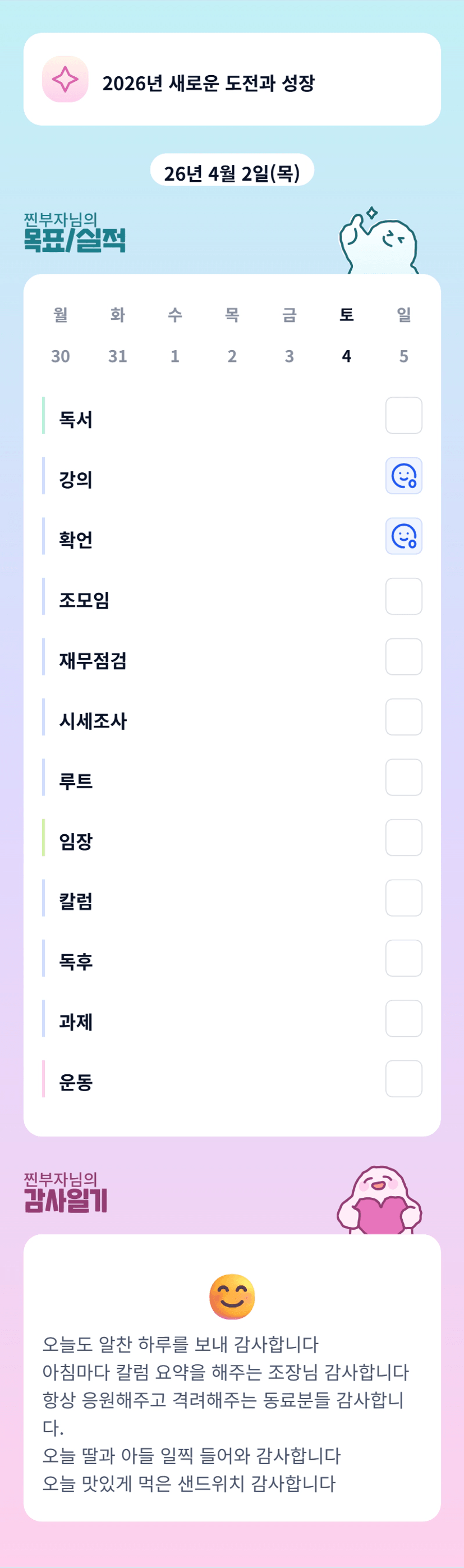
Task: Click the smiley face icon for 강의
Action: tap(404, 476)
